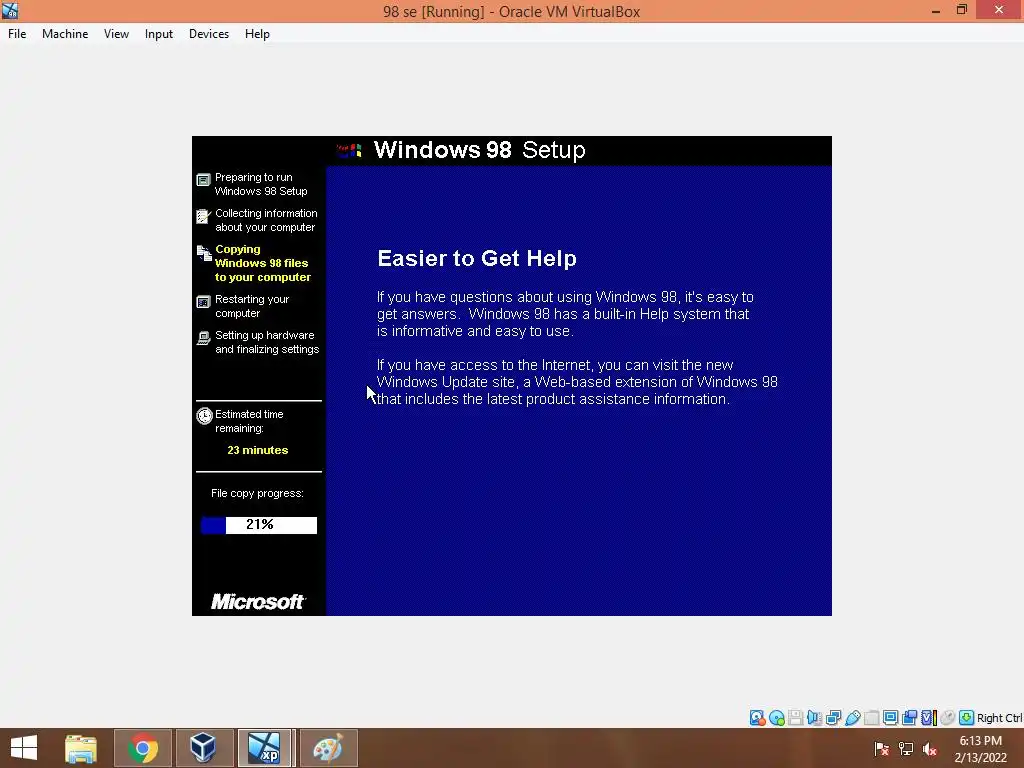The height and width of the screenshot is (768, 1024).
Task: Click the virtualization CPU load status icon
Action: (x=929, y=718)
